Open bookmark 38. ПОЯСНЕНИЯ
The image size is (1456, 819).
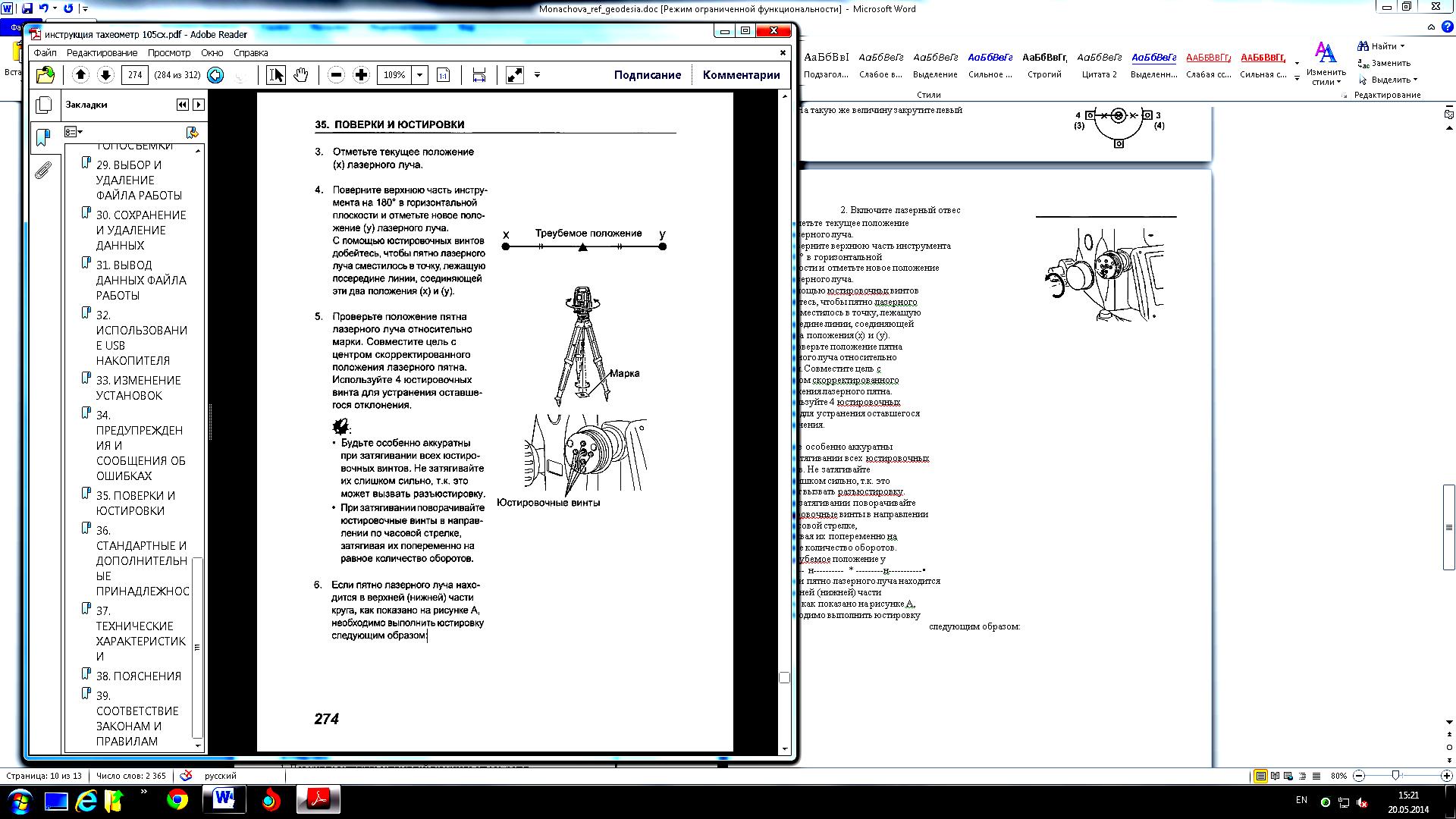(x=139, y=676)
